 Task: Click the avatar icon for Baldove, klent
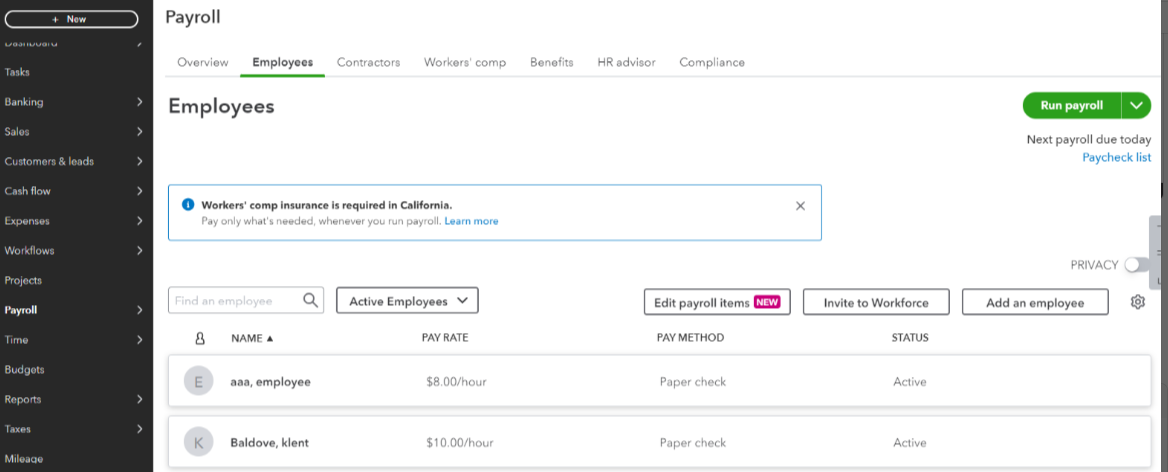(x=198, y=442)
